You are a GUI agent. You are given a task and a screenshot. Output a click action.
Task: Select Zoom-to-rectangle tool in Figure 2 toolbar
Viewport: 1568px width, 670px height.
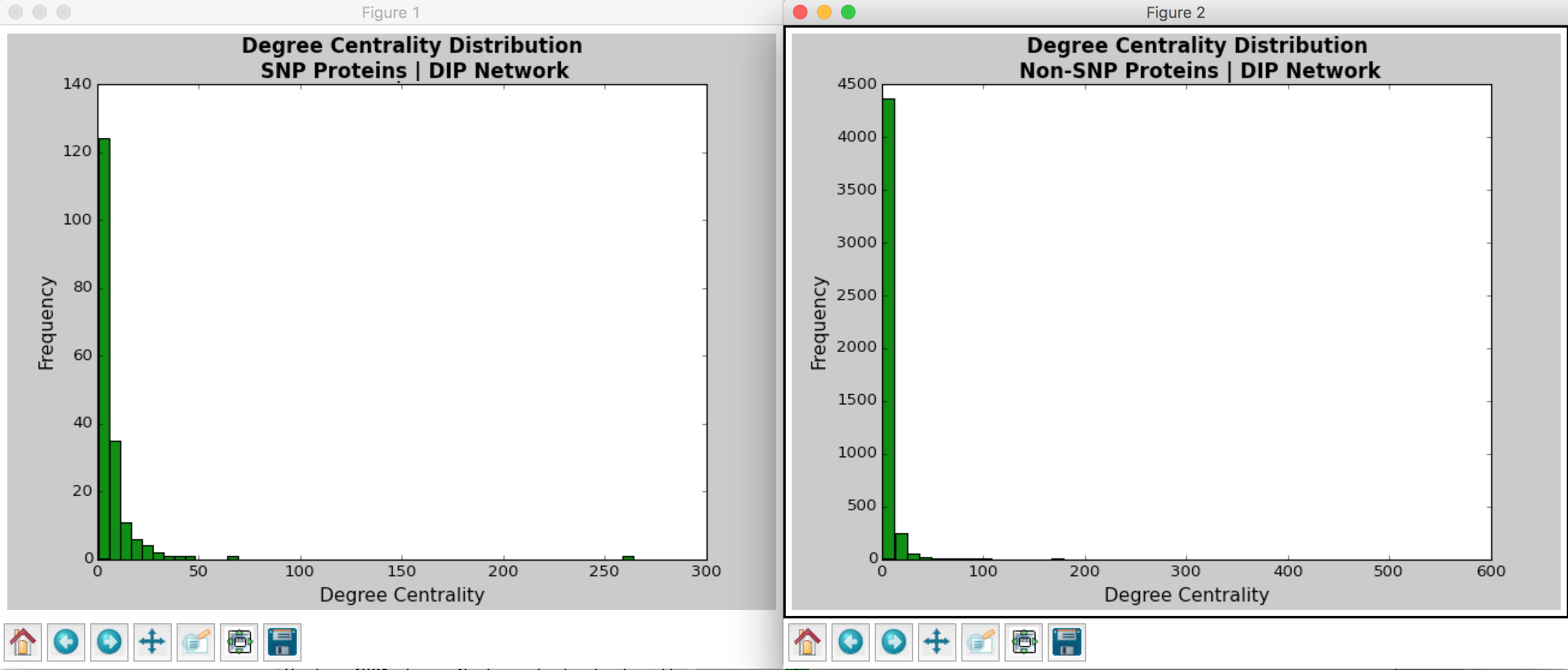980,641
